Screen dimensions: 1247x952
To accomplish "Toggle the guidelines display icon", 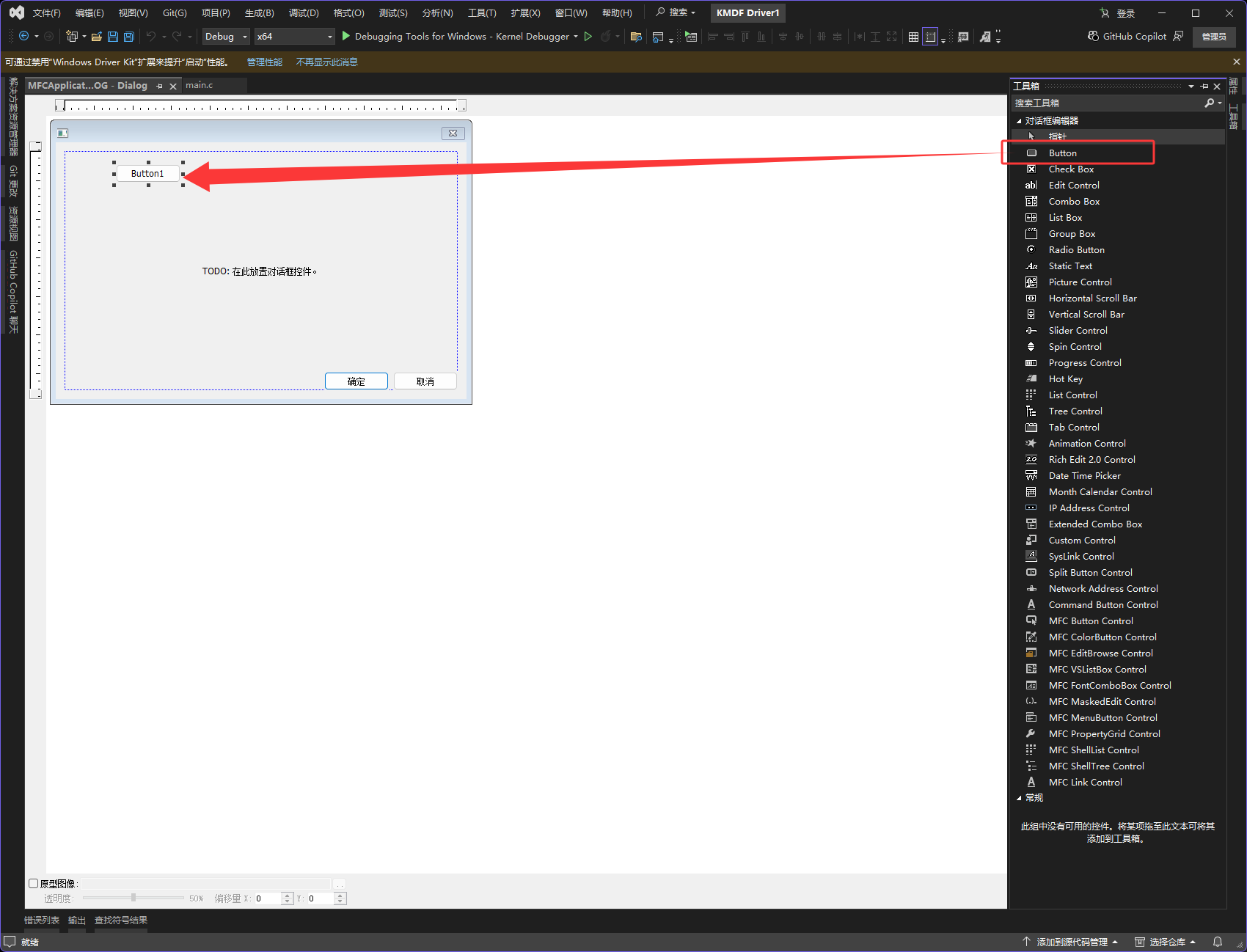I will click(x=930, y=37).
